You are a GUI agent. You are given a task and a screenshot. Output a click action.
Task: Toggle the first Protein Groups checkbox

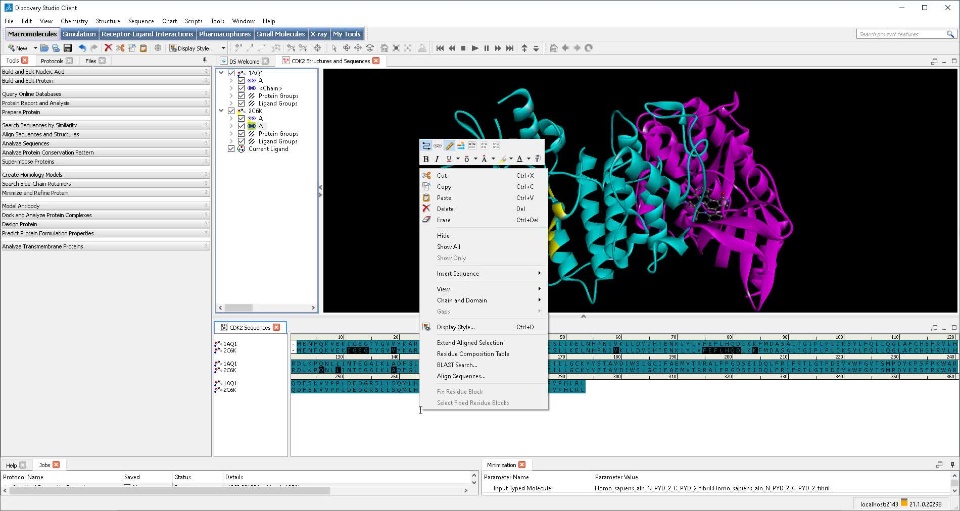tap(241, 95)
